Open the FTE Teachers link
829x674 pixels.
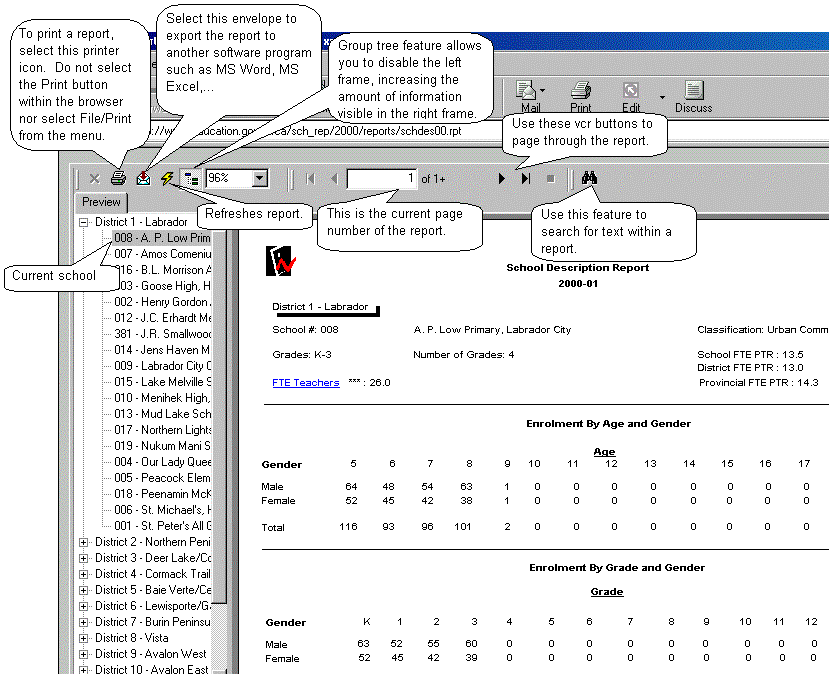(x=305, y=382)
